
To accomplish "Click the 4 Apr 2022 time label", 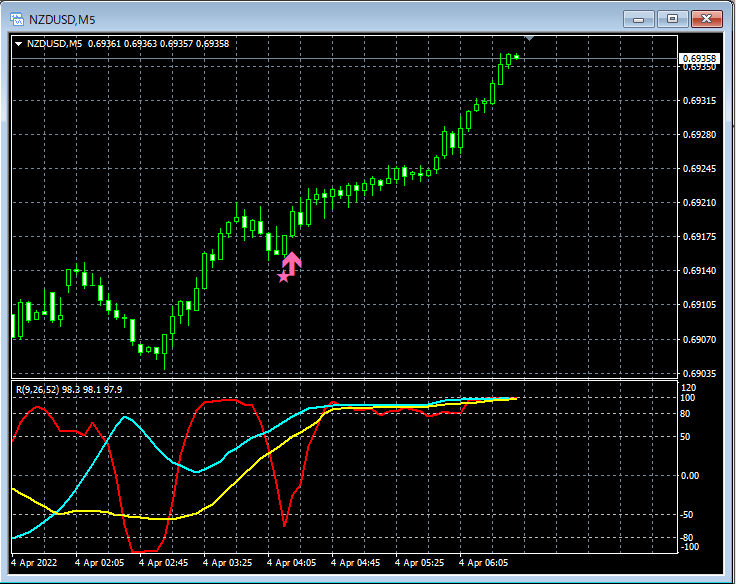I will tap(34, 563).
